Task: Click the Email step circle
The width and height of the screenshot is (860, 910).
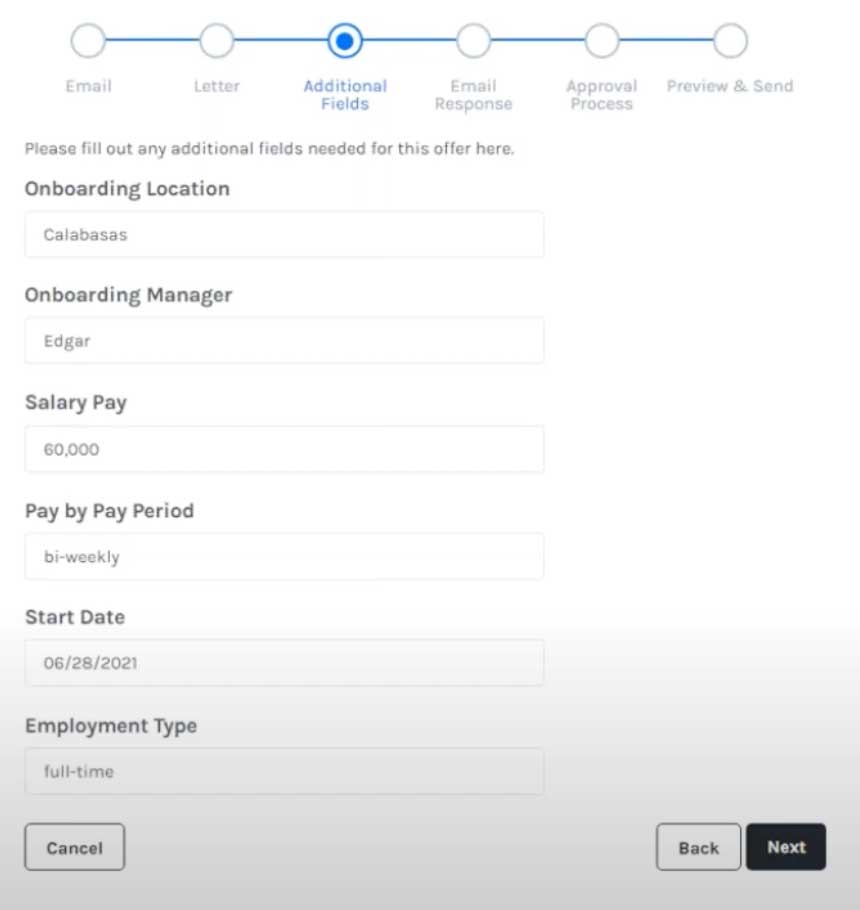Action: pyautogui.click(x=88, y=40)
